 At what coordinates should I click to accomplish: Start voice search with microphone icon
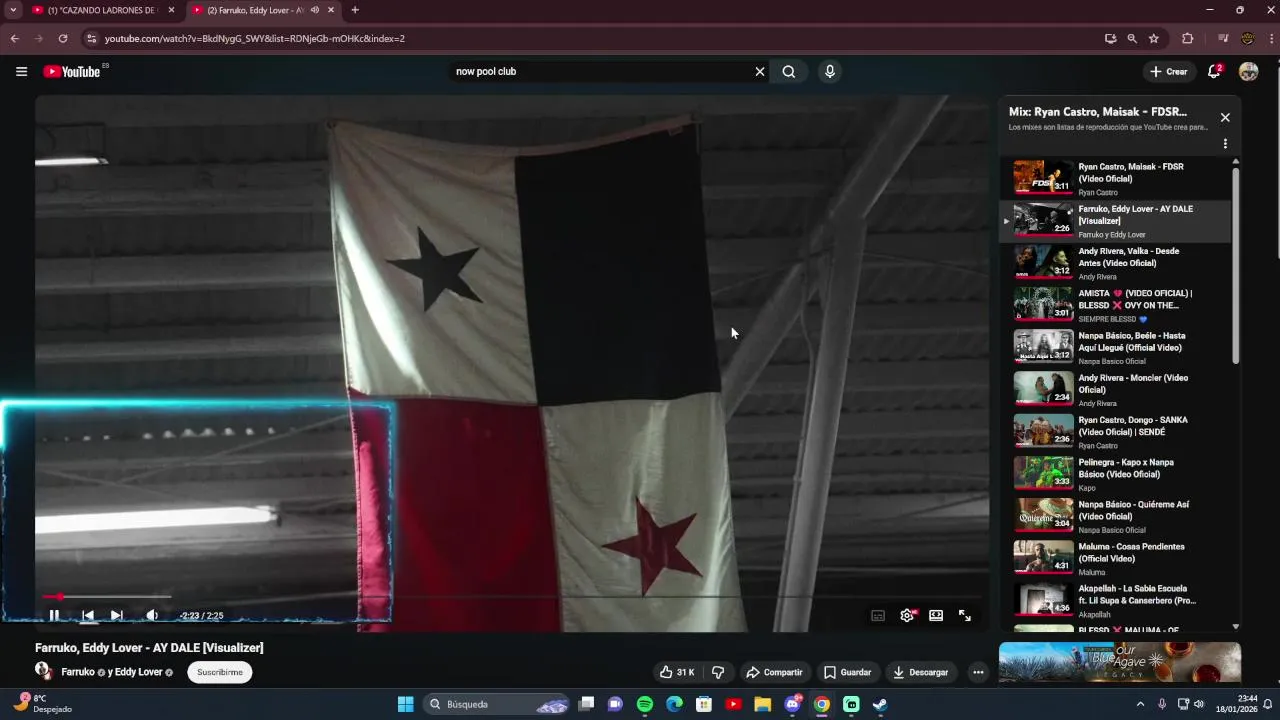click(829, 71)
